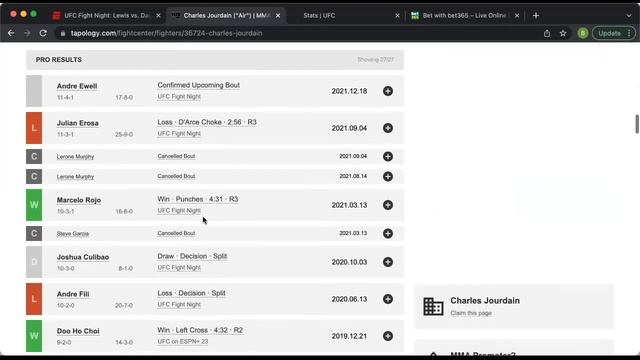This screenshot has height=360, width=640.
Task: Open Joshua Culibao fighter link
Action: point(83,257)
